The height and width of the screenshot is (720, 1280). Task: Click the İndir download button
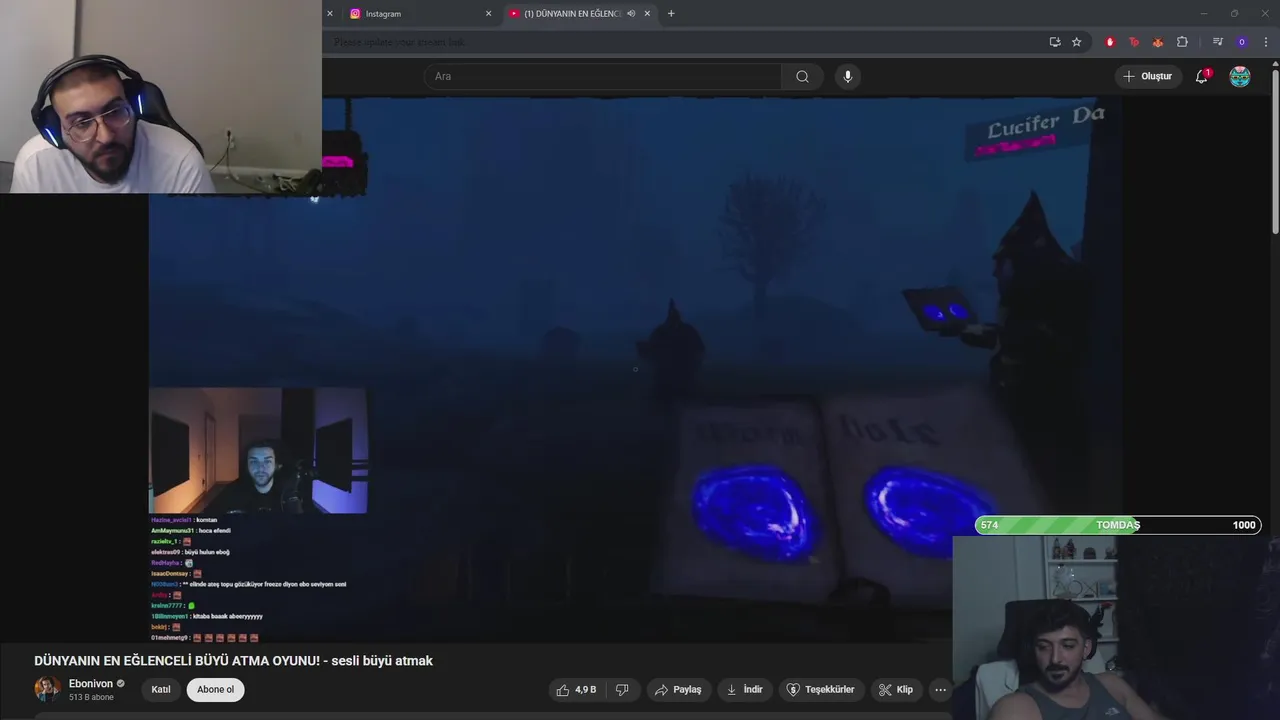(x=744, y=689)
